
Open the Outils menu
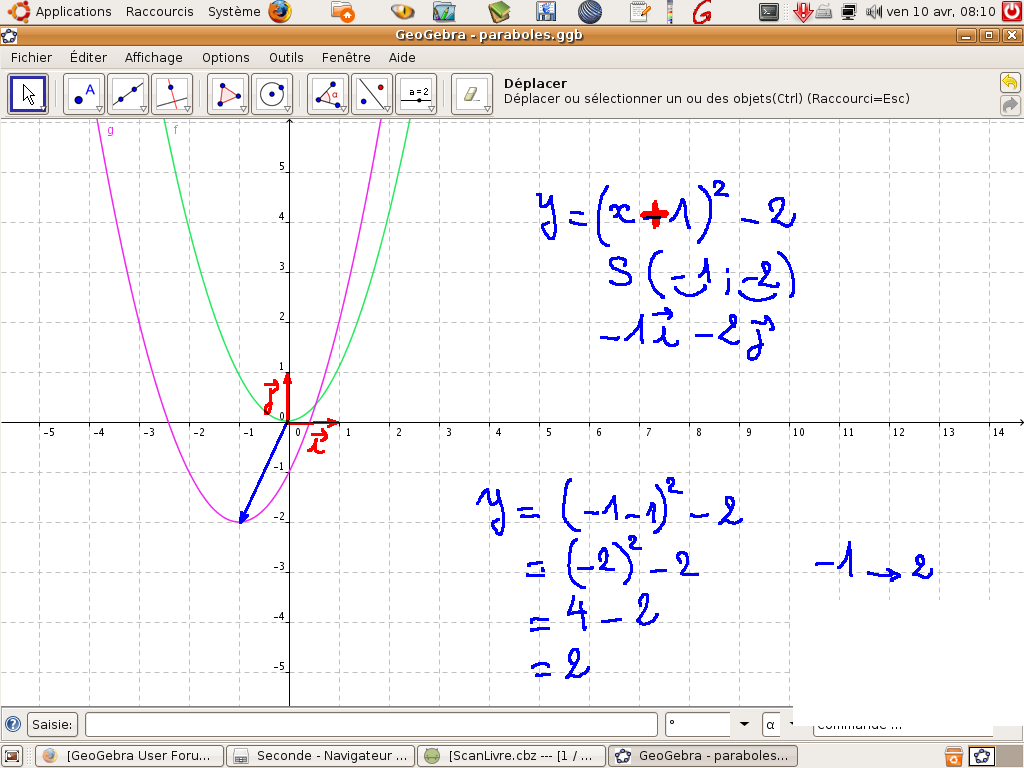click(x=286, y=58)
